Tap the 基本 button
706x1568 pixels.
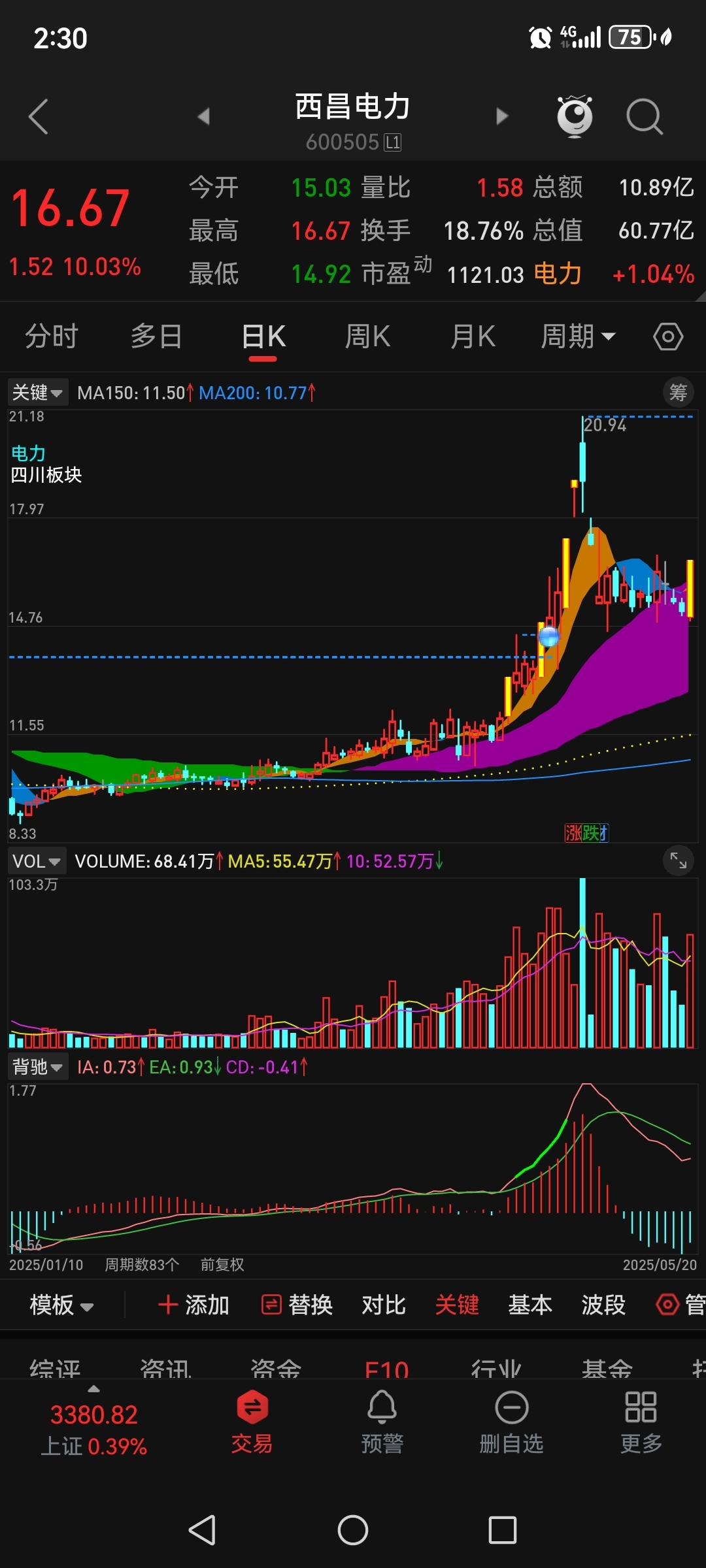(530, 1305)
